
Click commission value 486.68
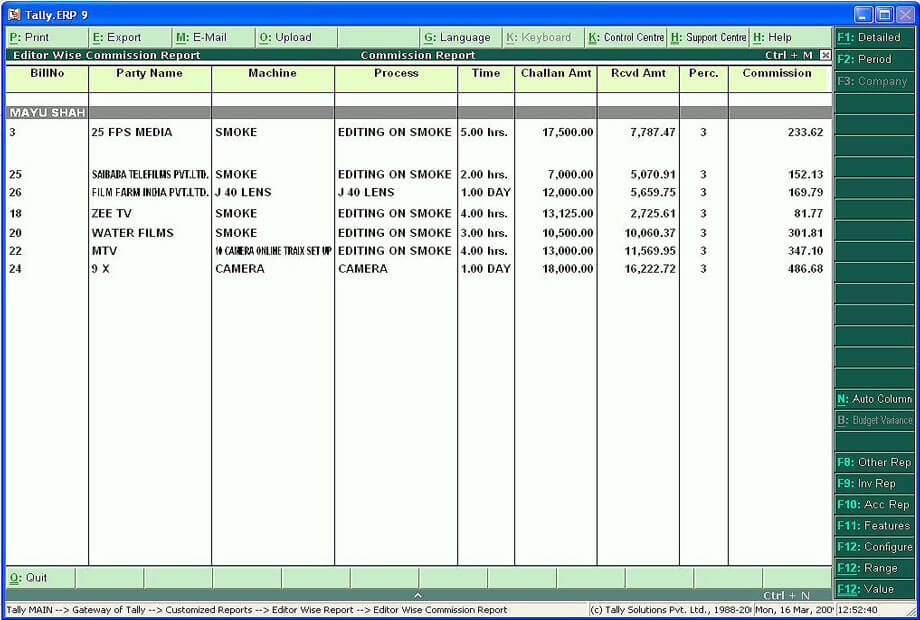click(806, 269)
